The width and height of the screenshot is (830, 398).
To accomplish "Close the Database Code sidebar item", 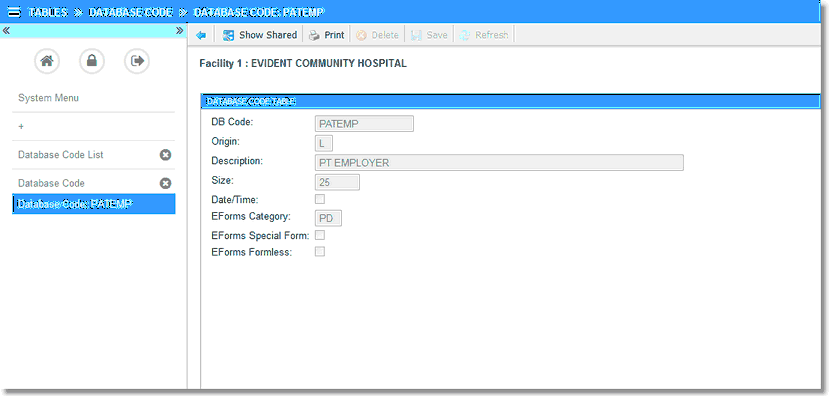I will coord(166,184).
